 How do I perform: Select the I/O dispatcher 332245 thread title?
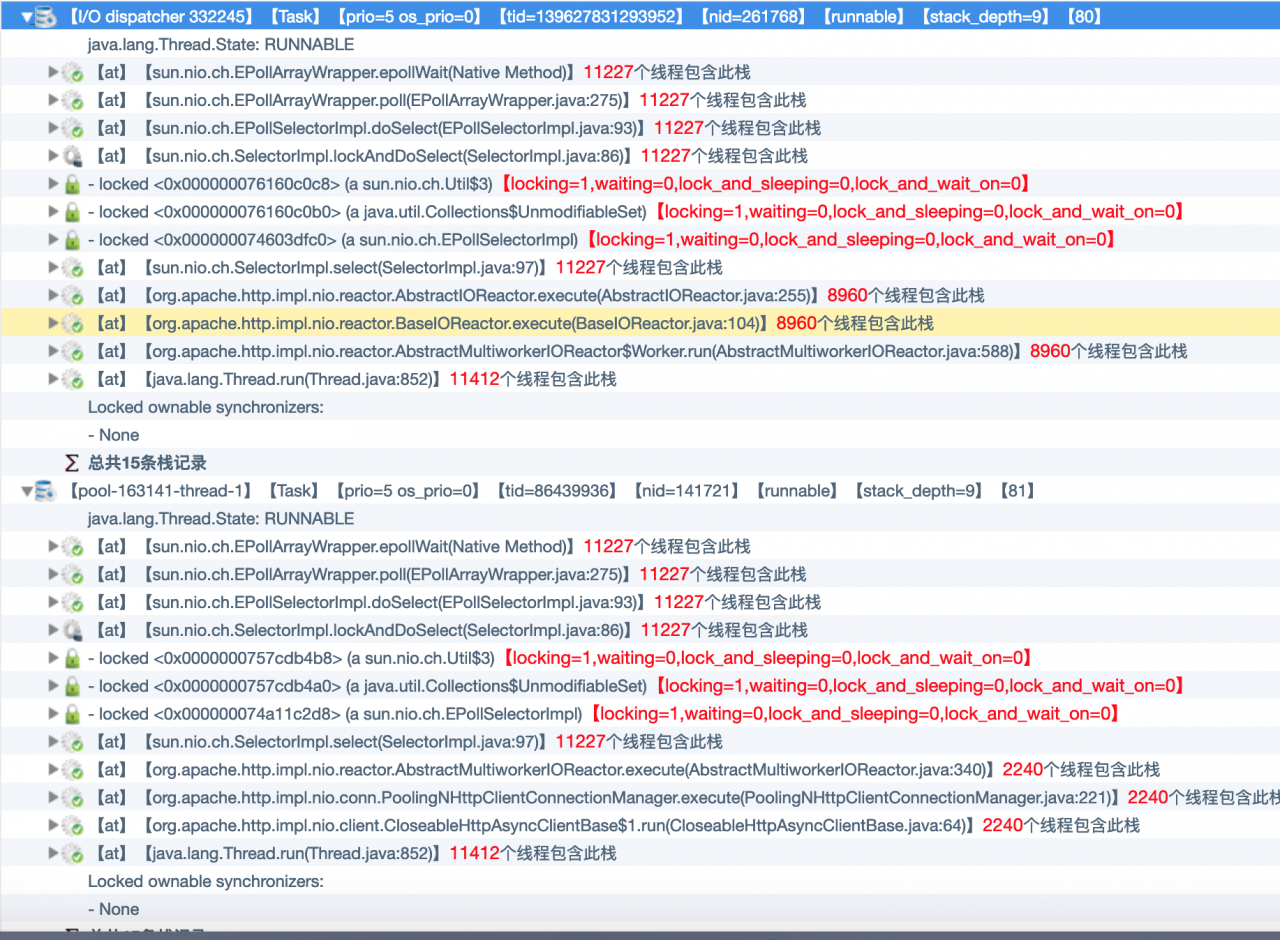(x=164, y=17)
